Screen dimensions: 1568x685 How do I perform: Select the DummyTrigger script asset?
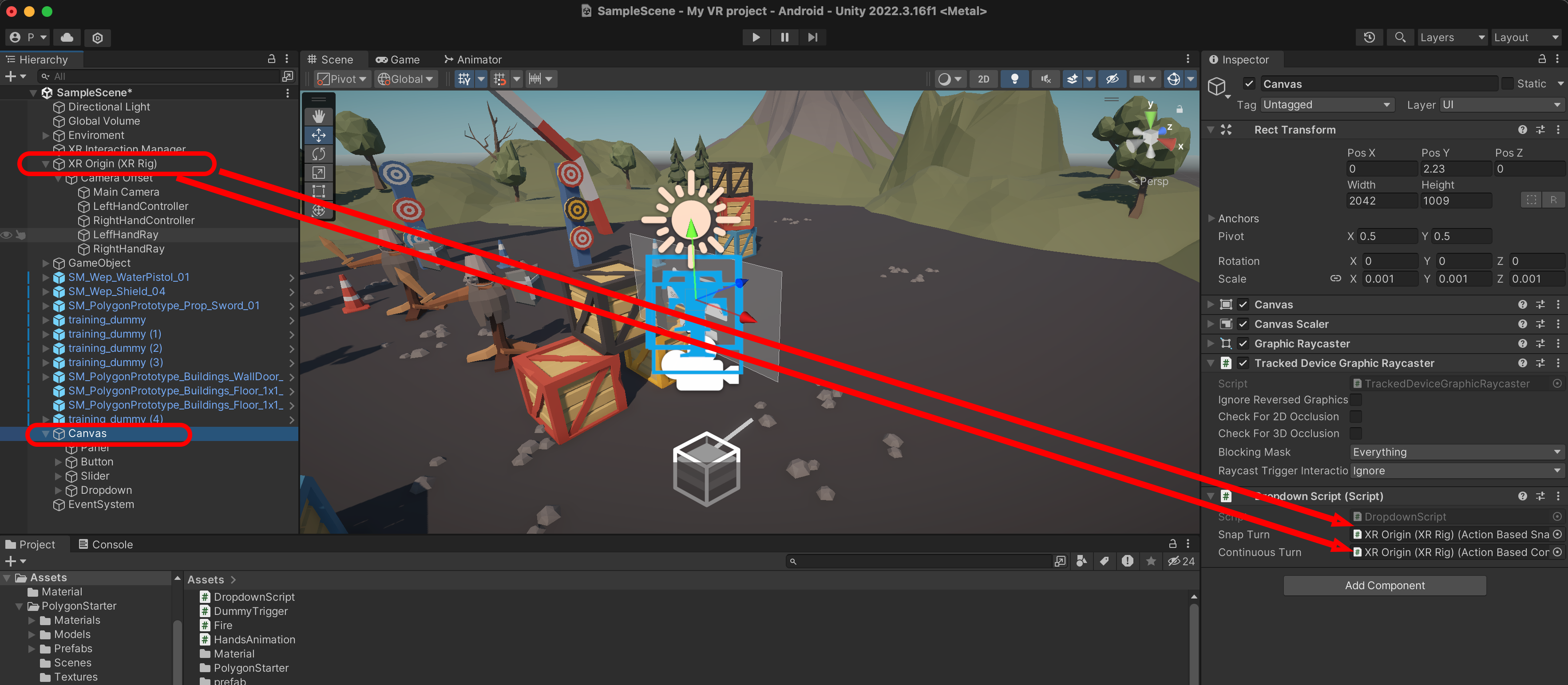coord(250,611)
